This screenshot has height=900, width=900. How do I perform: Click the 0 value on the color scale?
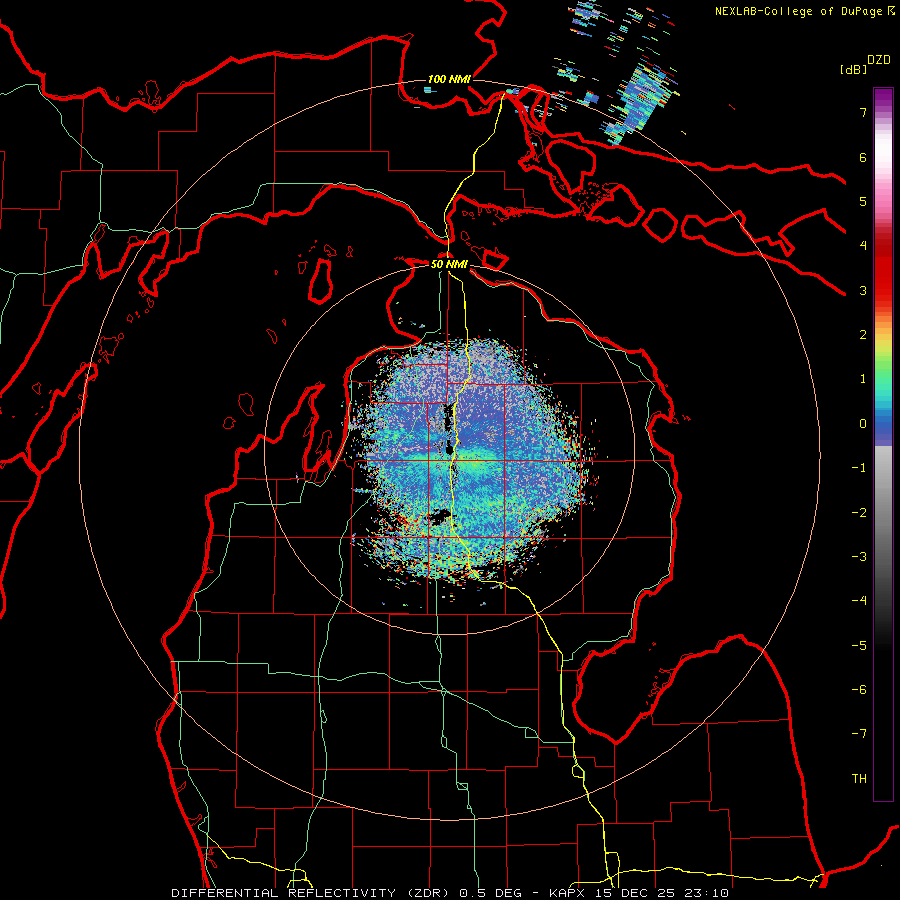pyautogui.click(x=863, y=424)
